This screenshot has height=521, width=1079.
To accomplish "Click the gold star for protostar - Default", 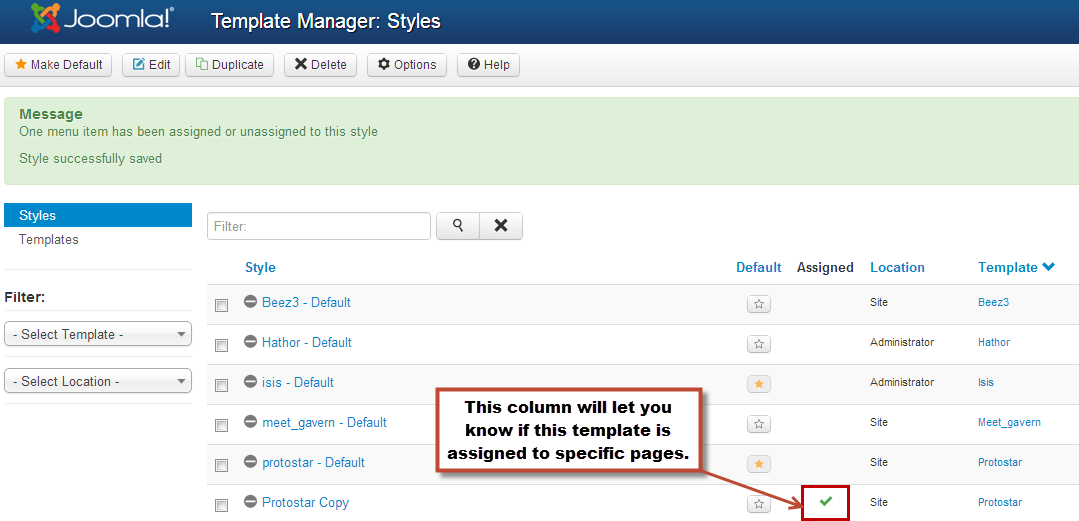I will coord(759,464).
